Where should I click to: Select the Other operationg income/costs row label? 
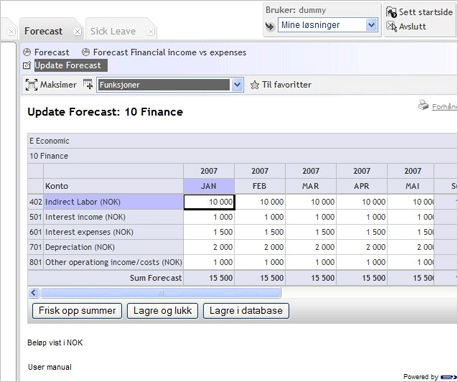pos(113,262)
